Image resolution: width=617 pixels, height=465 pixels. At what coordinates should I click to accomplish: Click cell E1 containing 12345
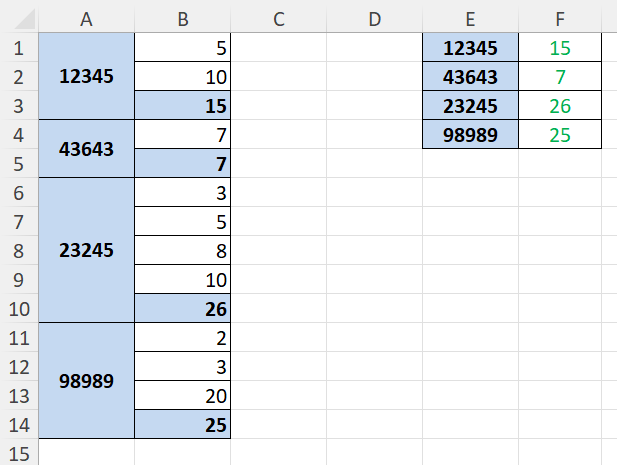[x=471, y=47]
